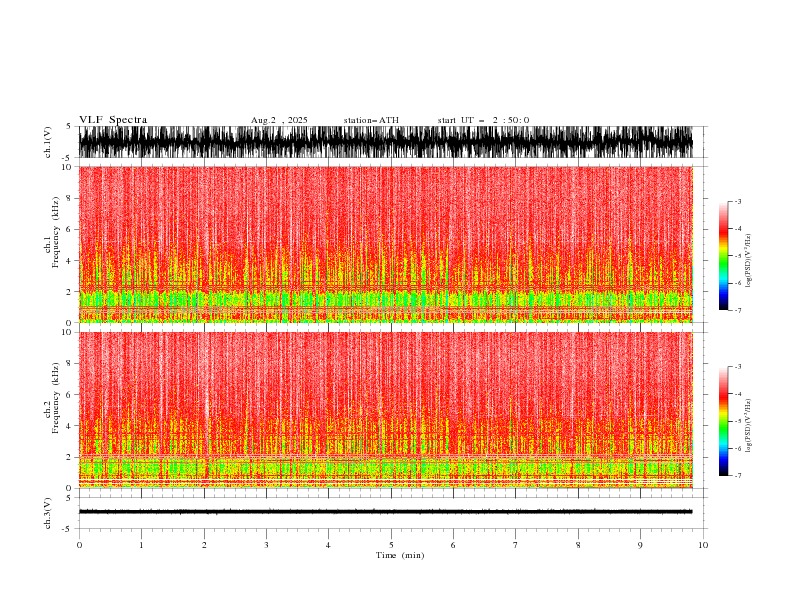Click the "ch.3(V)" axis label

point(48,513)
